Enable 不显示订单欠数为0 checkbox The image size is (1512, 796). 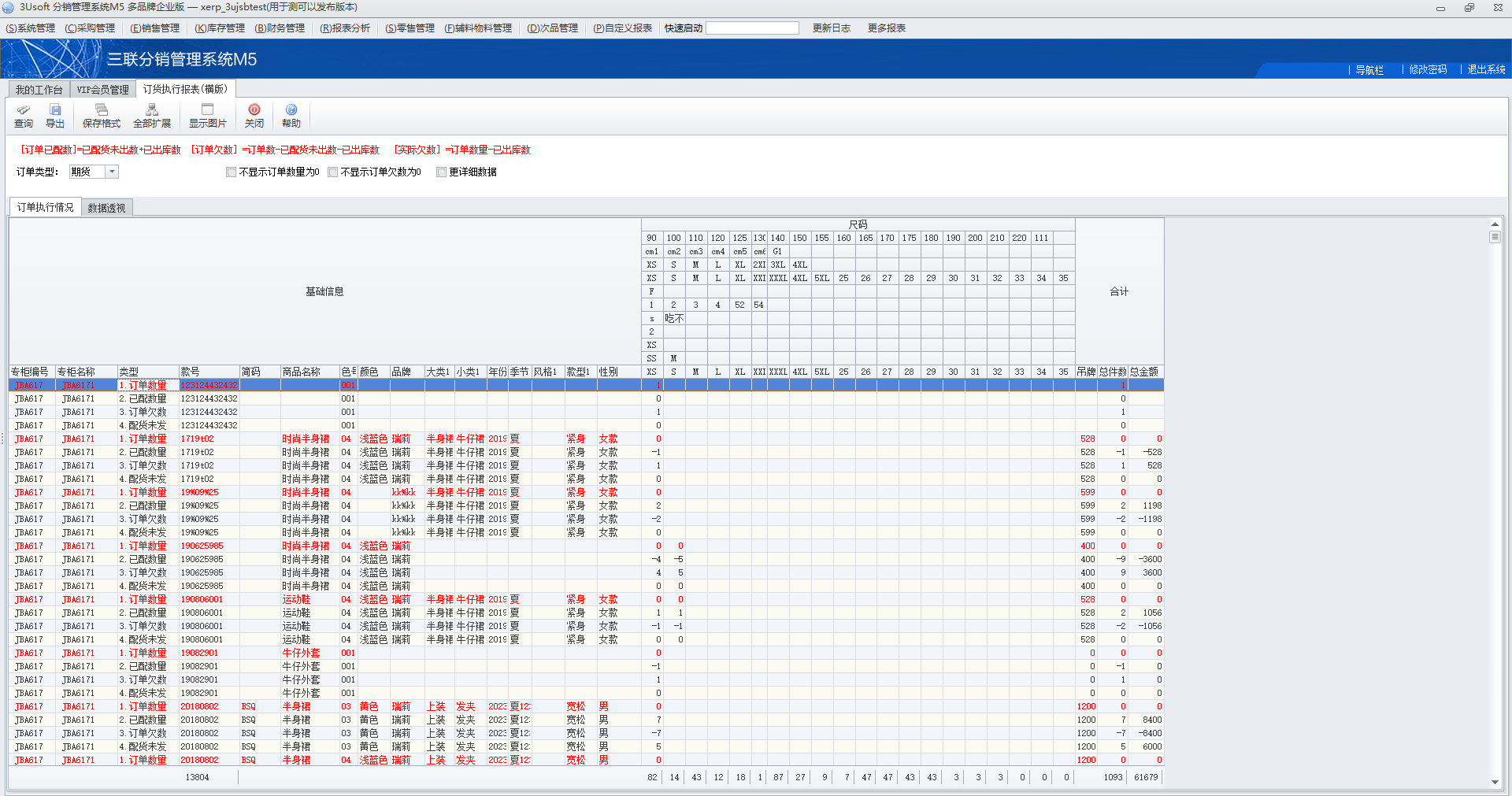(x=332, y=172)
